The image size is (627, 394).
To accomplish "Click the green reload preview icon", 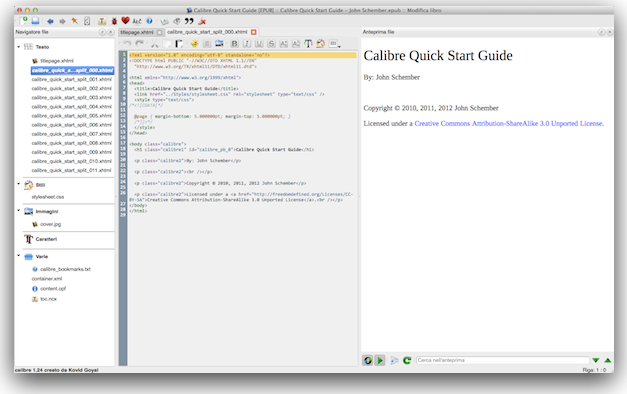I will [407, 360].
